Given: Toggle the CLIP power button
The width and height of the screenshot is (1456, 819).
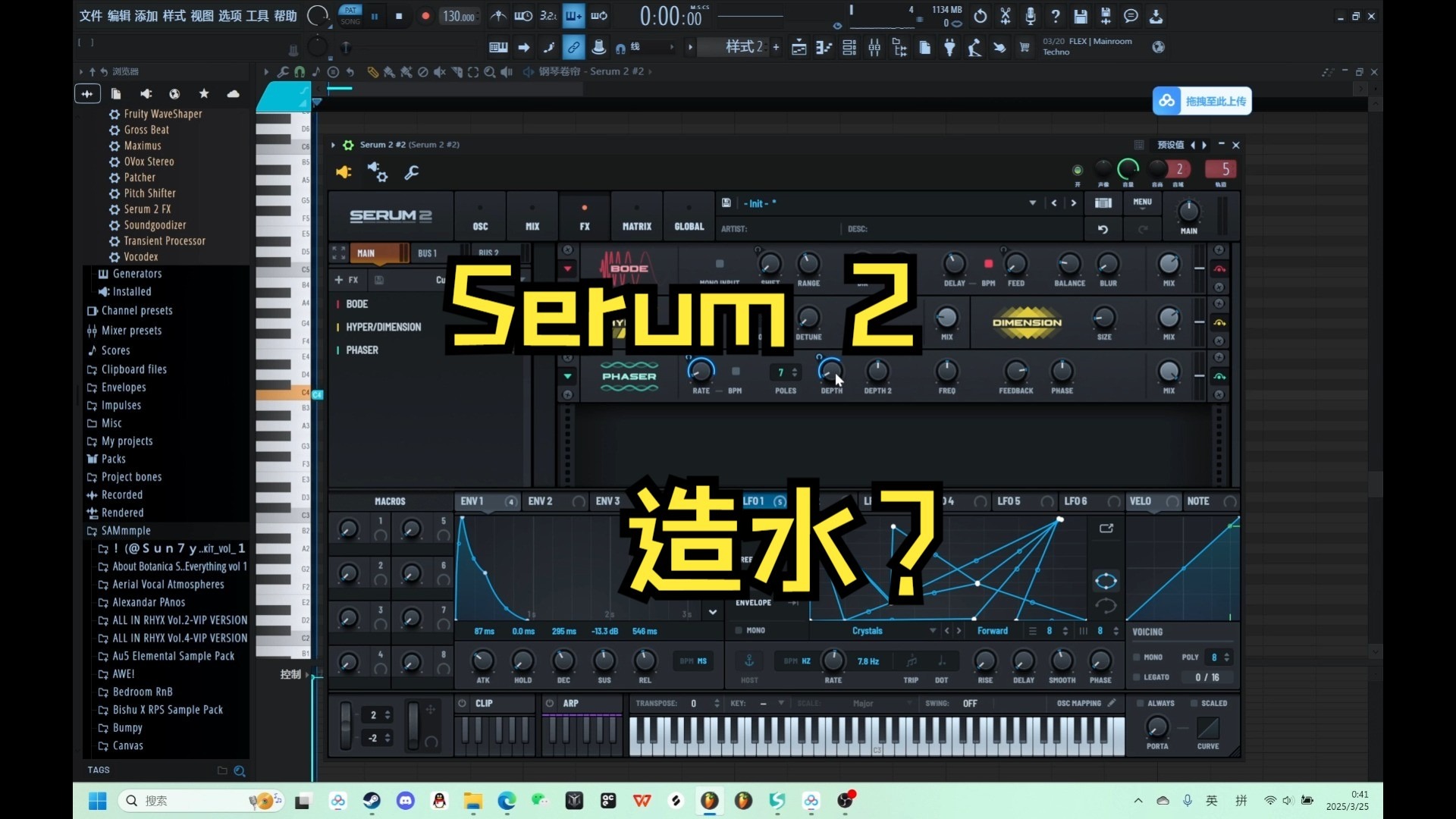Looking at the screenshot, I should pyautogui.click(x=462, y=703).
